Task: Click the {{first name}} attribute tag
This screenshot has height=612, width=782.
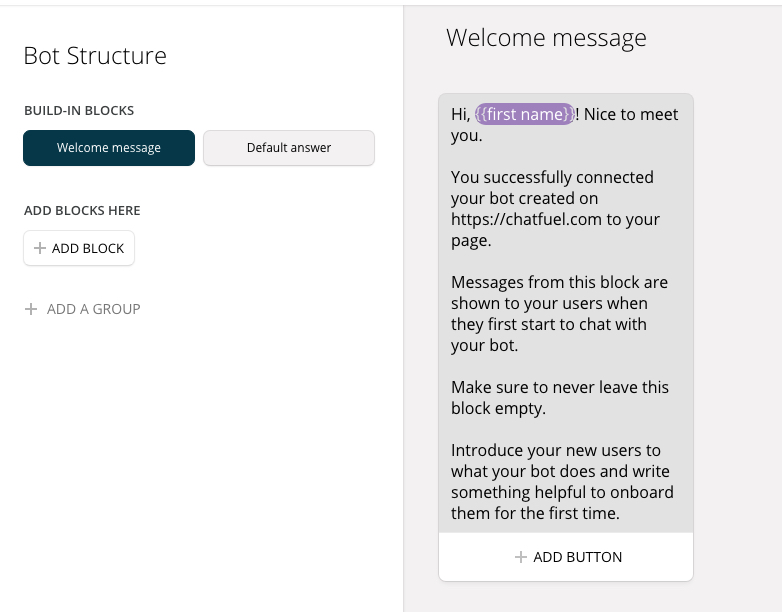Action: coord(525,114)
